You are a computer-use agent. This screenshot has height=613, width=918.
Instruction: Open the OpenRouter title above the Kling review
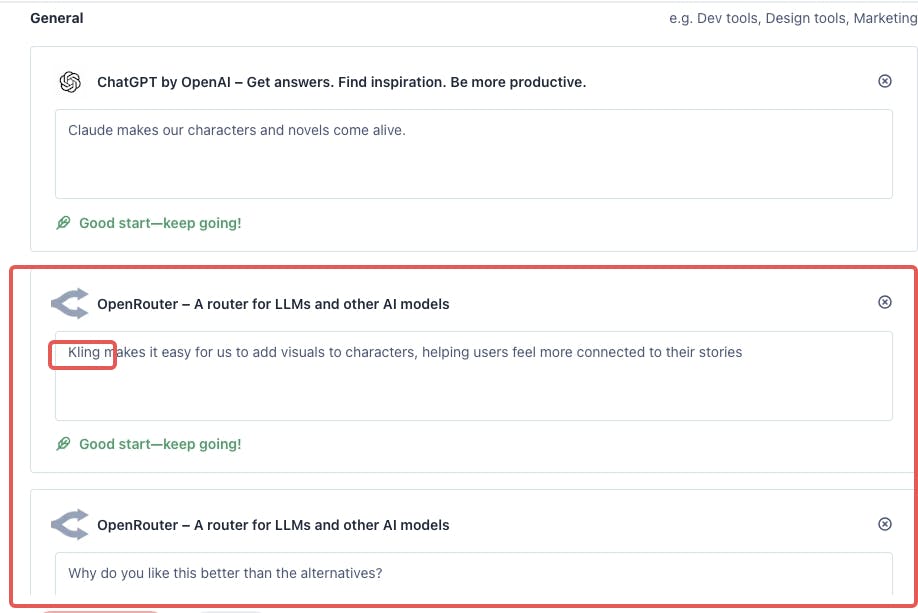273,304
